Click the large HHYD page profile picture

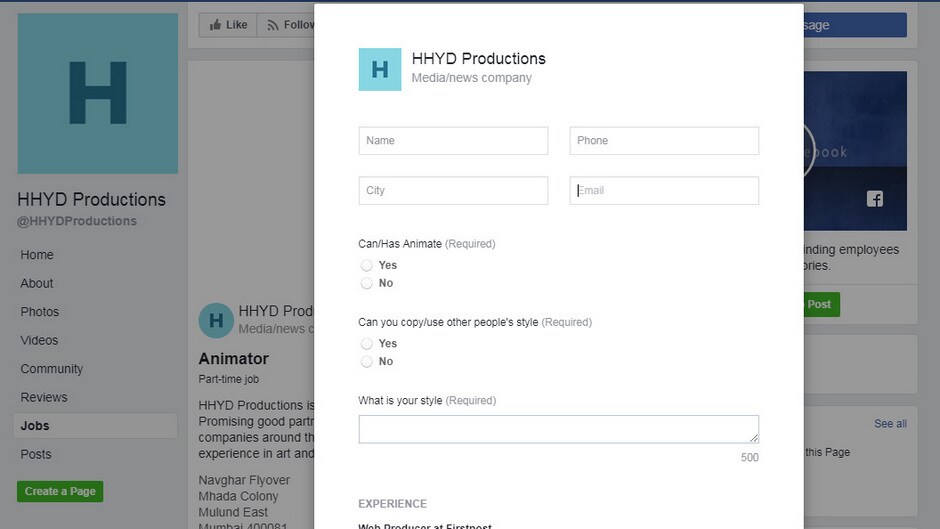[98, 94]
